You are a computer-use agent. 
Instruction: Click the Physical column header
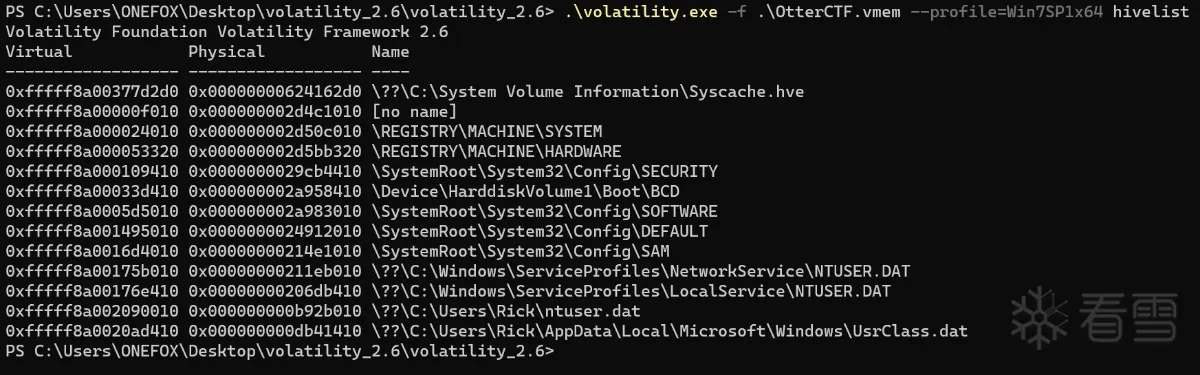click(225, 51)
